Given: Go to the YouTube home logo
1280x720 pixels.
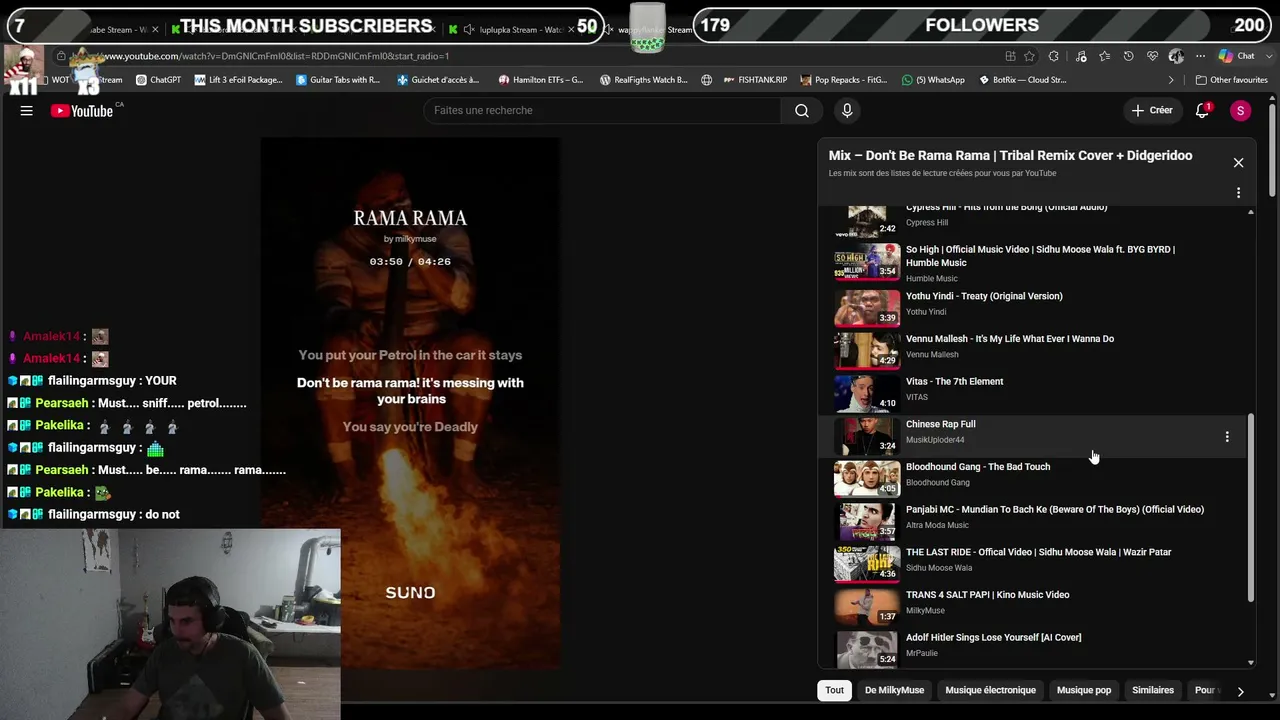Looking at the screenshot, I should (x=82, y=111).
